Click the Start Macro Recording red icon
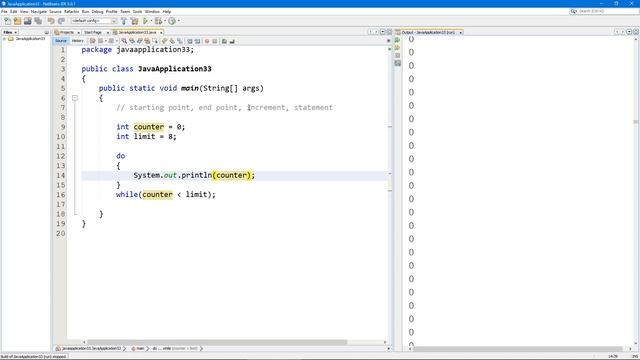 pos(207,41)
